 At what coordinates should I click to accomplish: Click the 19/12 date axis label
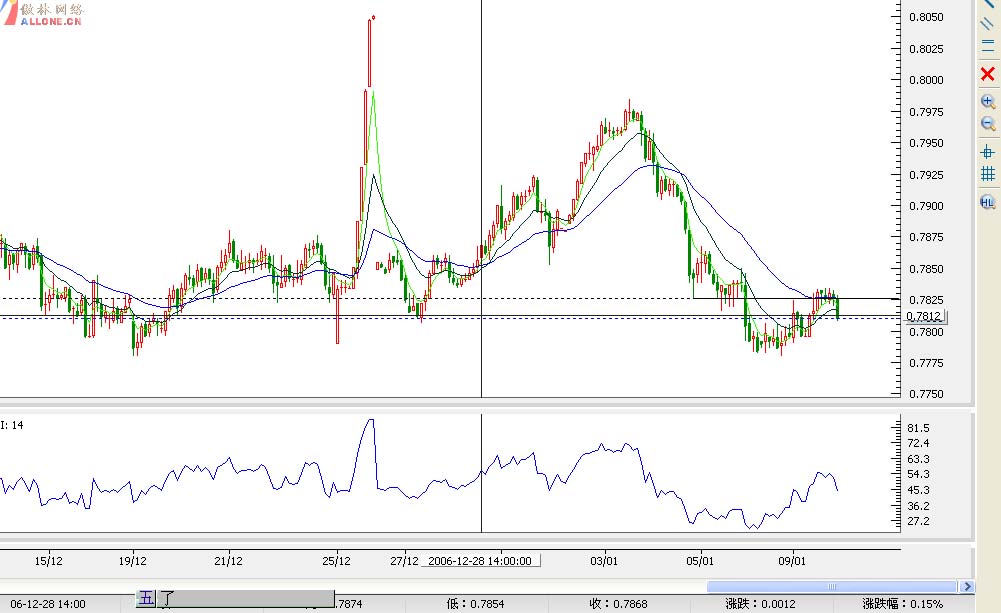[x=132, y=561]
